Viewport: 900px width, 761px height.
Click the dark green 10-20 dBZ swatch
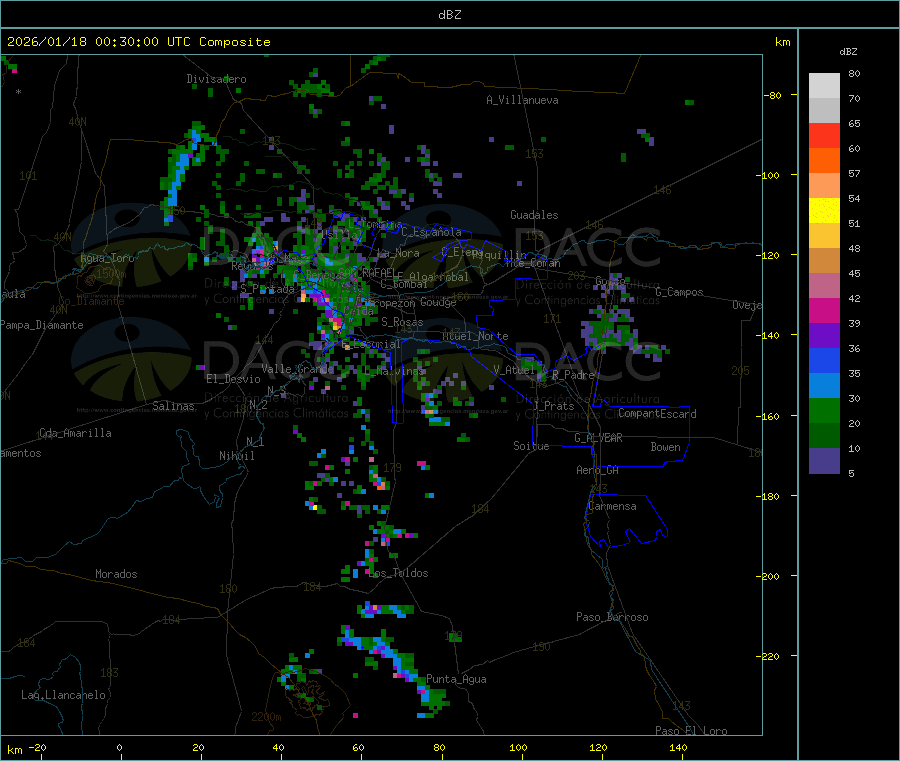tap(824, 436)
